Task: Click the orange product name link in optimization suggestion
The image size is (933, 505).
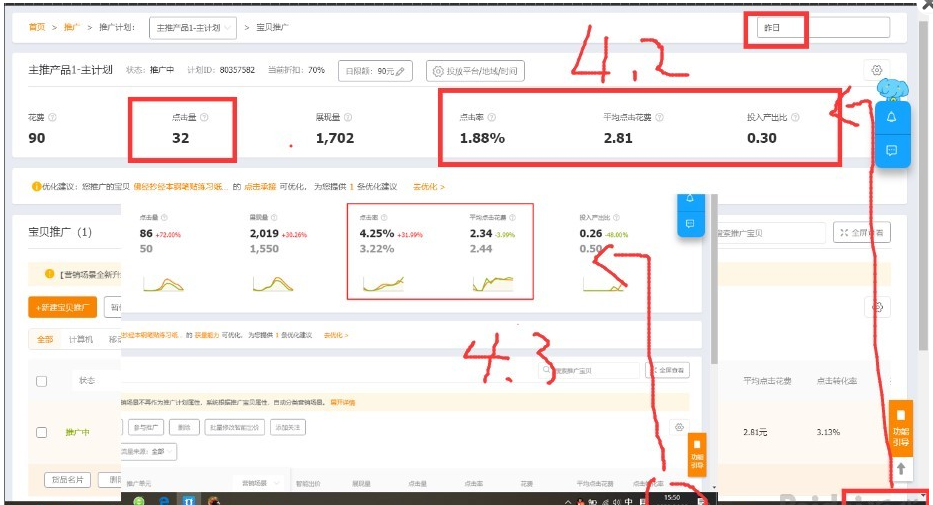Action: 180,187
